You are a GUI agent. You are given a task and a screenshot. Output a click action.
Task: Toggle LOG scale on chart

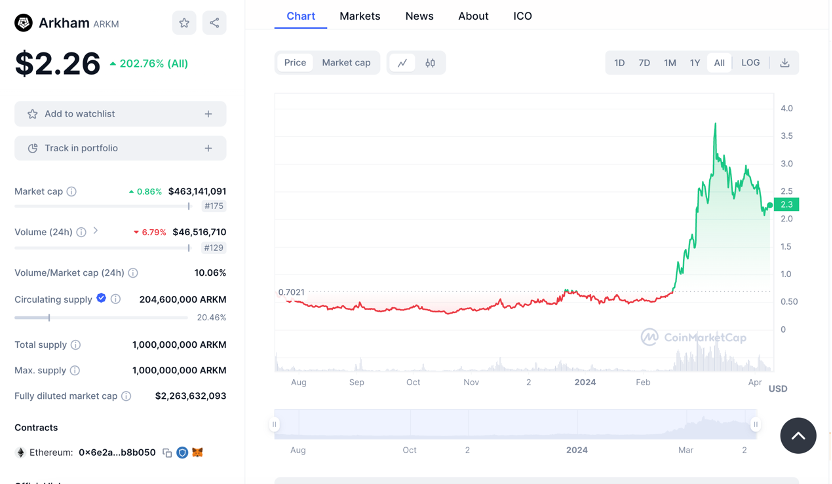click(750, 63)
